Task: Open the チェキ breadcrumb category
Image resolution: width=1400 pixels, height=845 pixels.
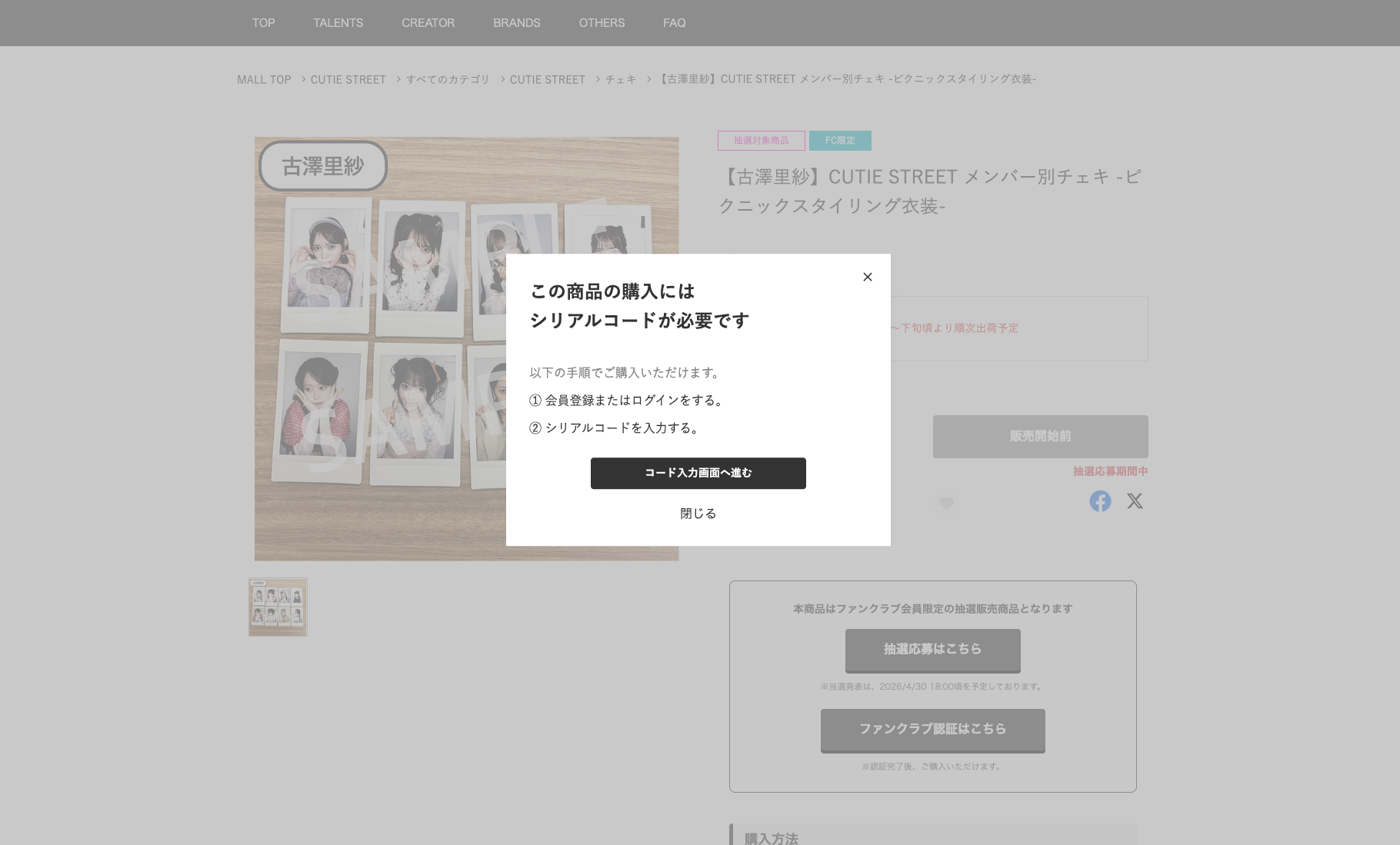Action: click(x=620, y=80)
